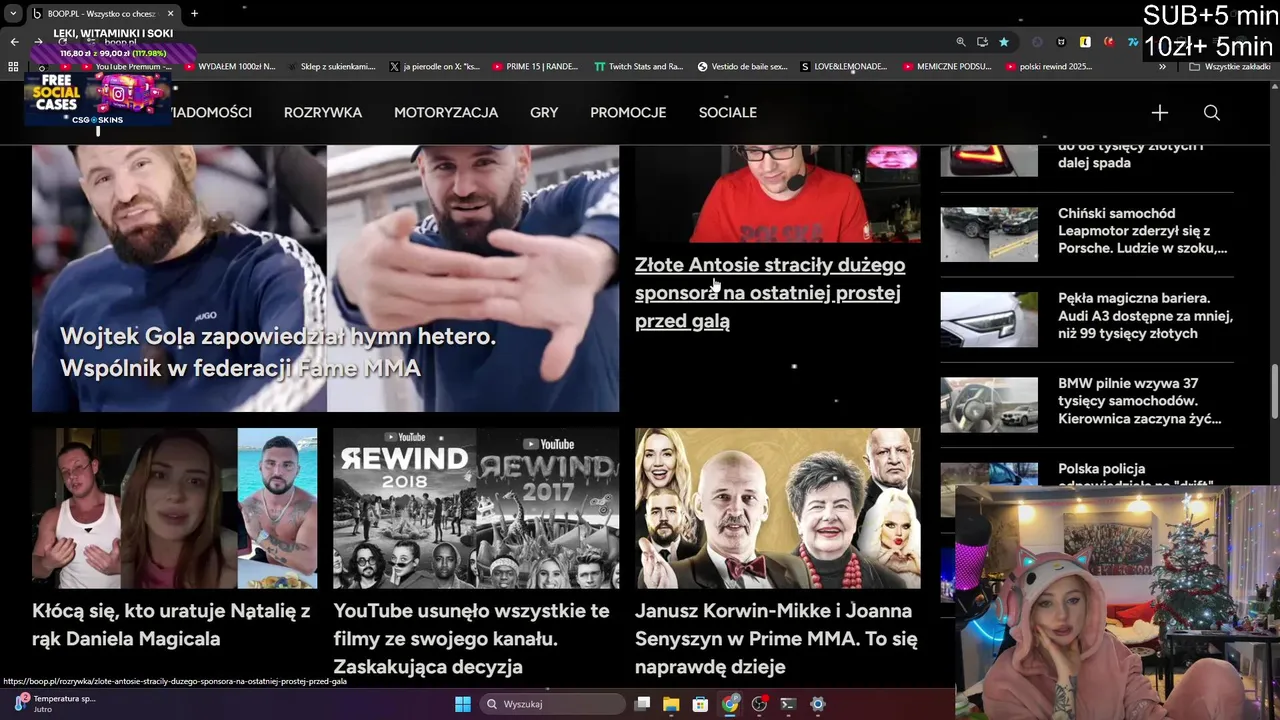Click the Wyszukaj taskbar search box

tap(553, 704)
